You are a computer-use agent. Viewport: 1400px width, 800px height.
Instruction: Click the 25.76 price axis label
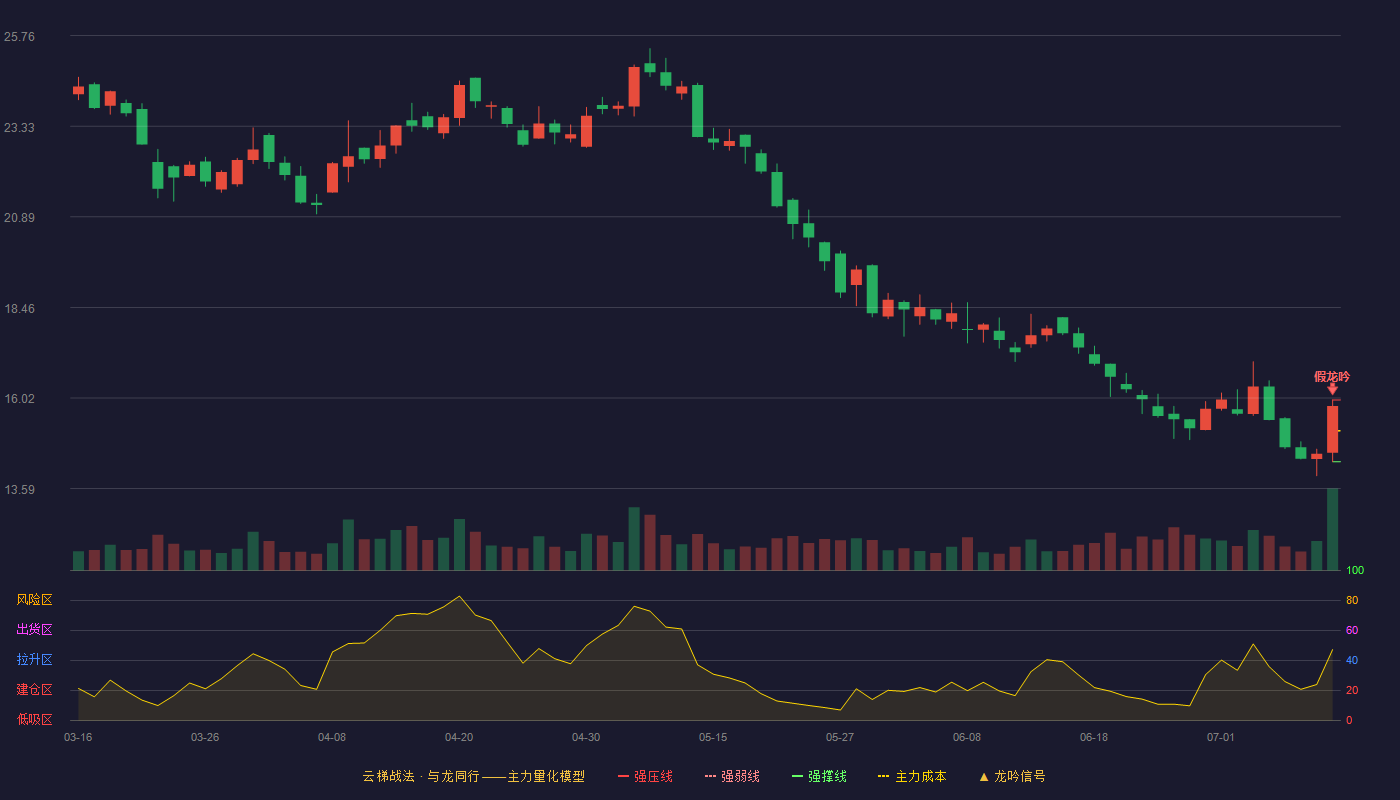click(19, 37)
